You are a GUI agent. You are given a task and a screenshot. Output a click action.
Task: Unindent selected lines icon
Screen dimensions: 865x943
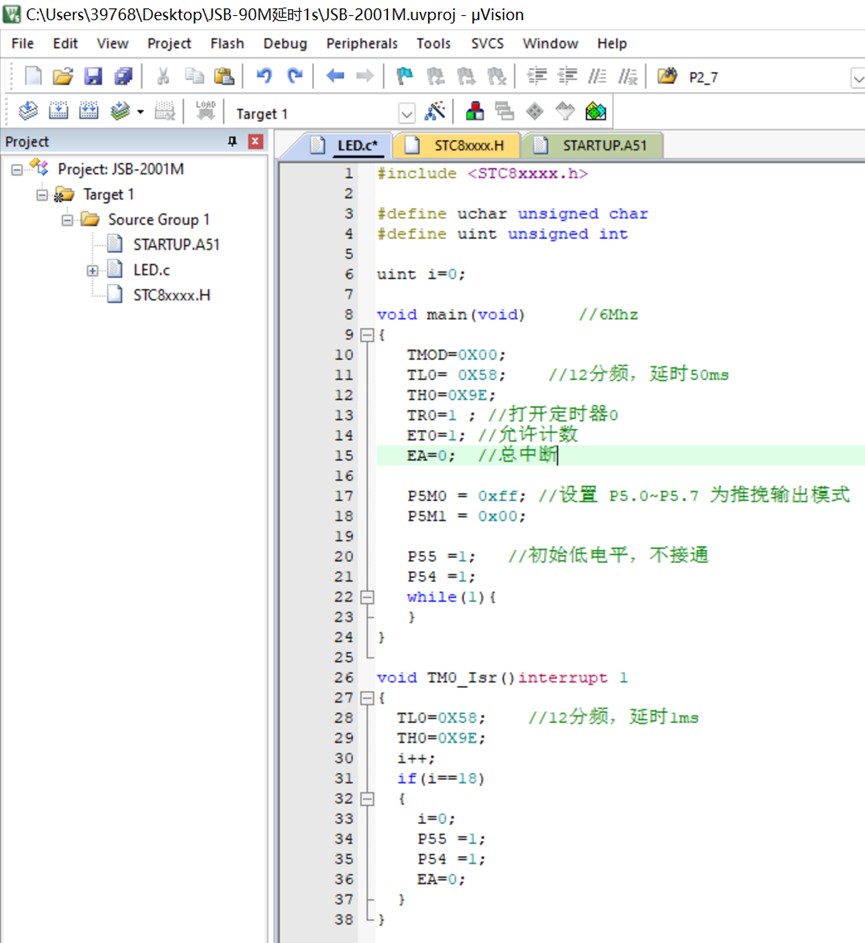[x=567, y=76]
